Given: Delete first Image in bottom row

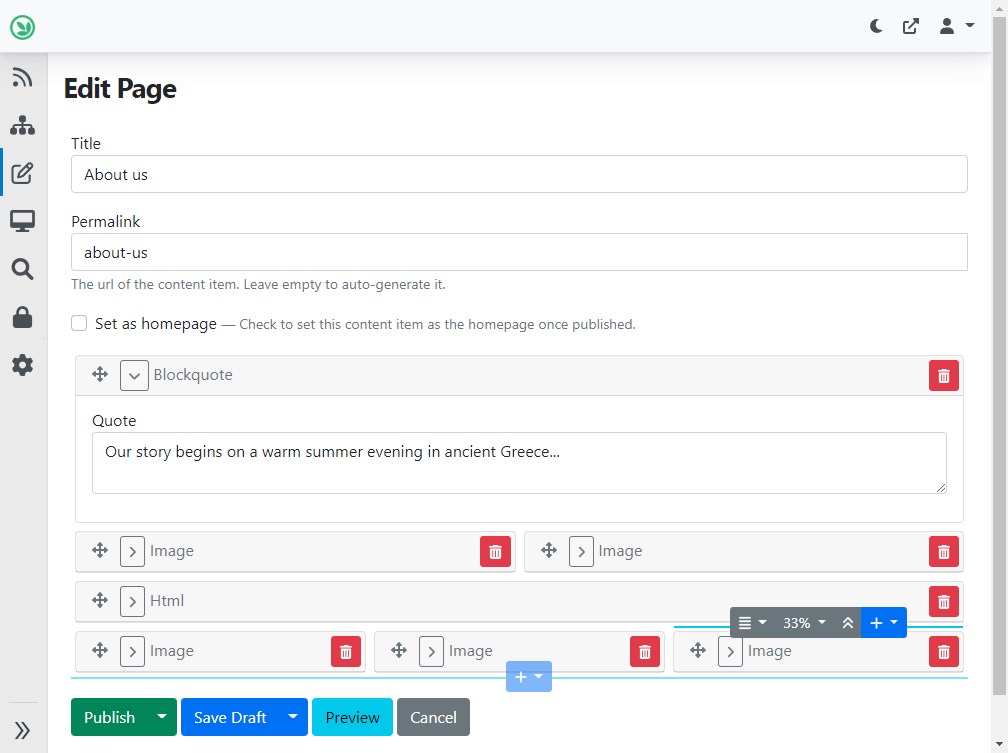Looking at the screenshot, I should point(346,652).
